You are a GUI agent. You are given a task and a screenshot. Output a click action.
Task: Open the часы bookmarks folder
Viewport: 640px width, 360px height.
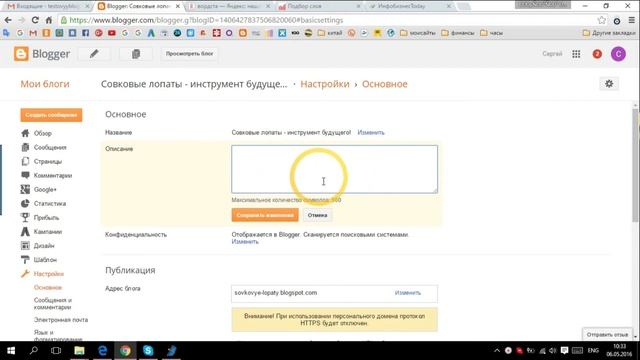click(x=491, y=33)
